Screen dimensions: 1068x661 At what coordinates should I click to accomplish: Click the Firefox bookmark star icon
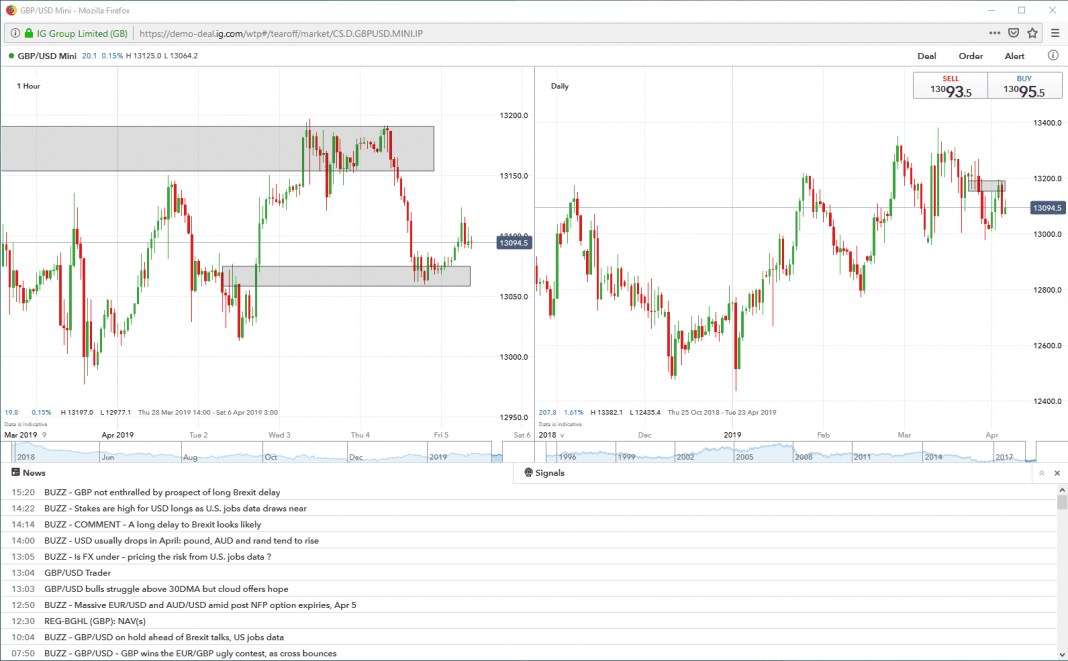(x=1033, y=33)
